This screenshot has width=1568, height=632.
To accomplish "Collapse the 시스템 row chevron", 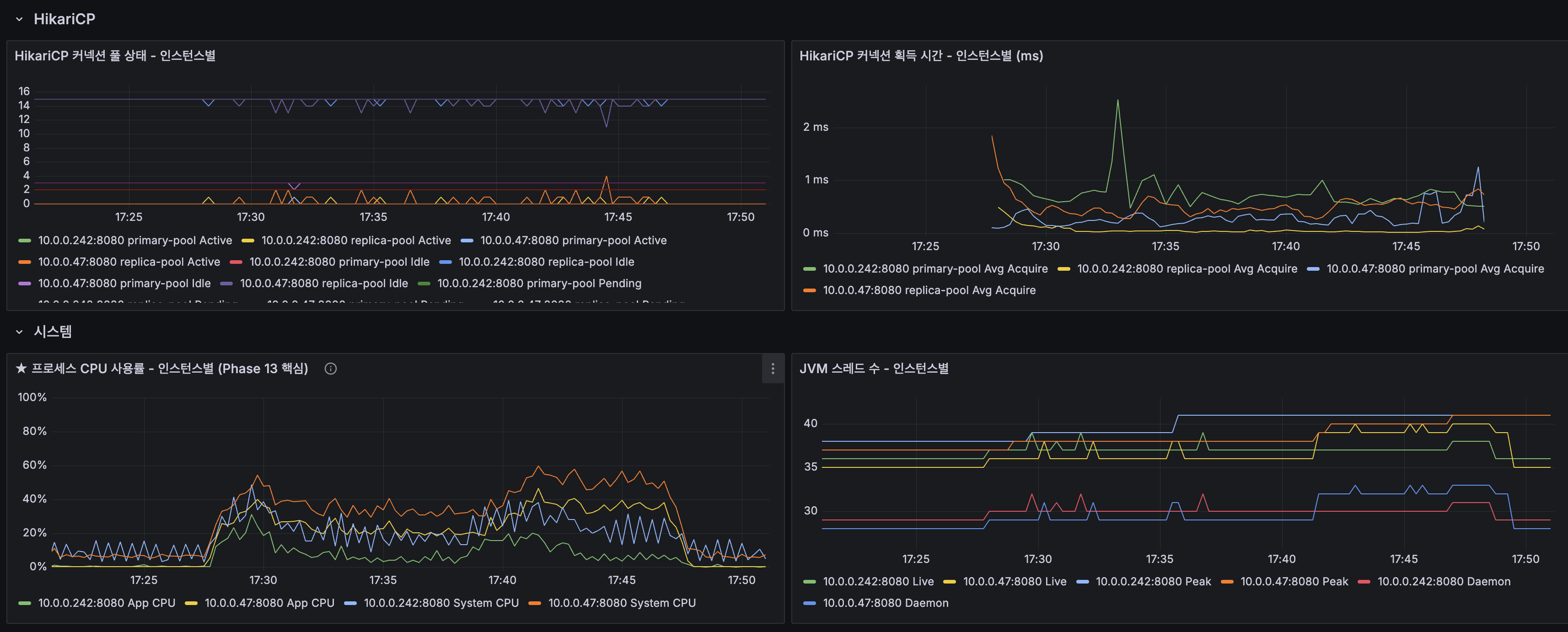I will 19,332.
